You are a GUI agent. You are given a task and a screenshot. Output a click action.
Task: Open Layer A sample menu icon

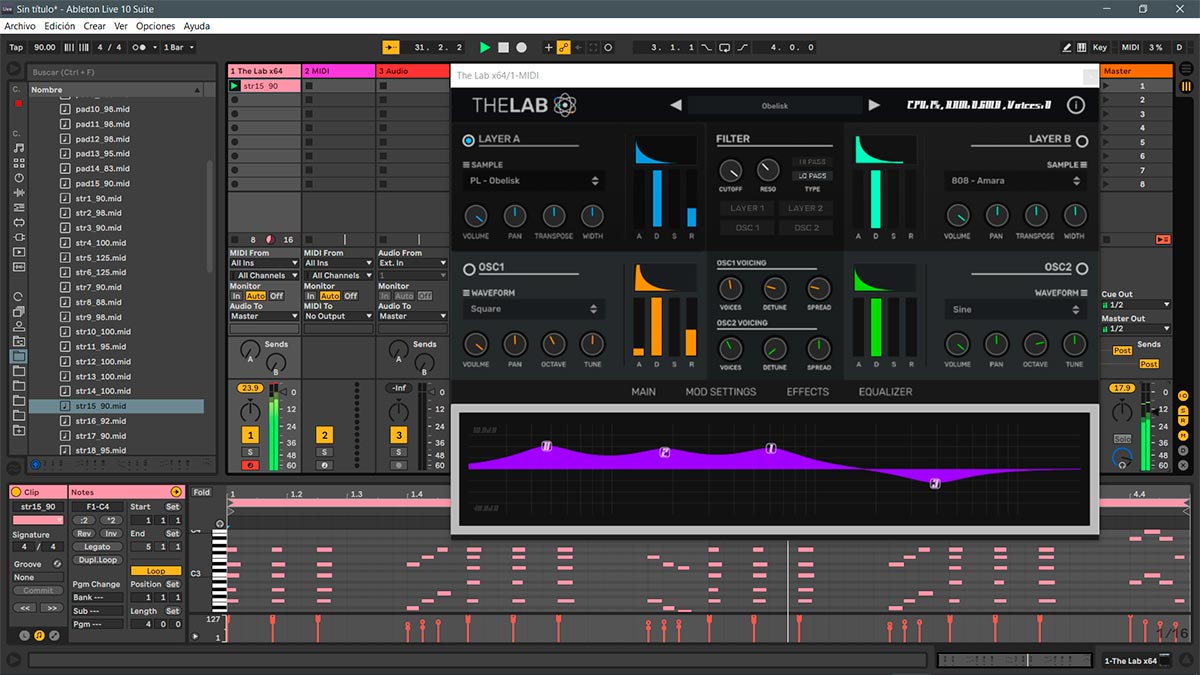466,165
